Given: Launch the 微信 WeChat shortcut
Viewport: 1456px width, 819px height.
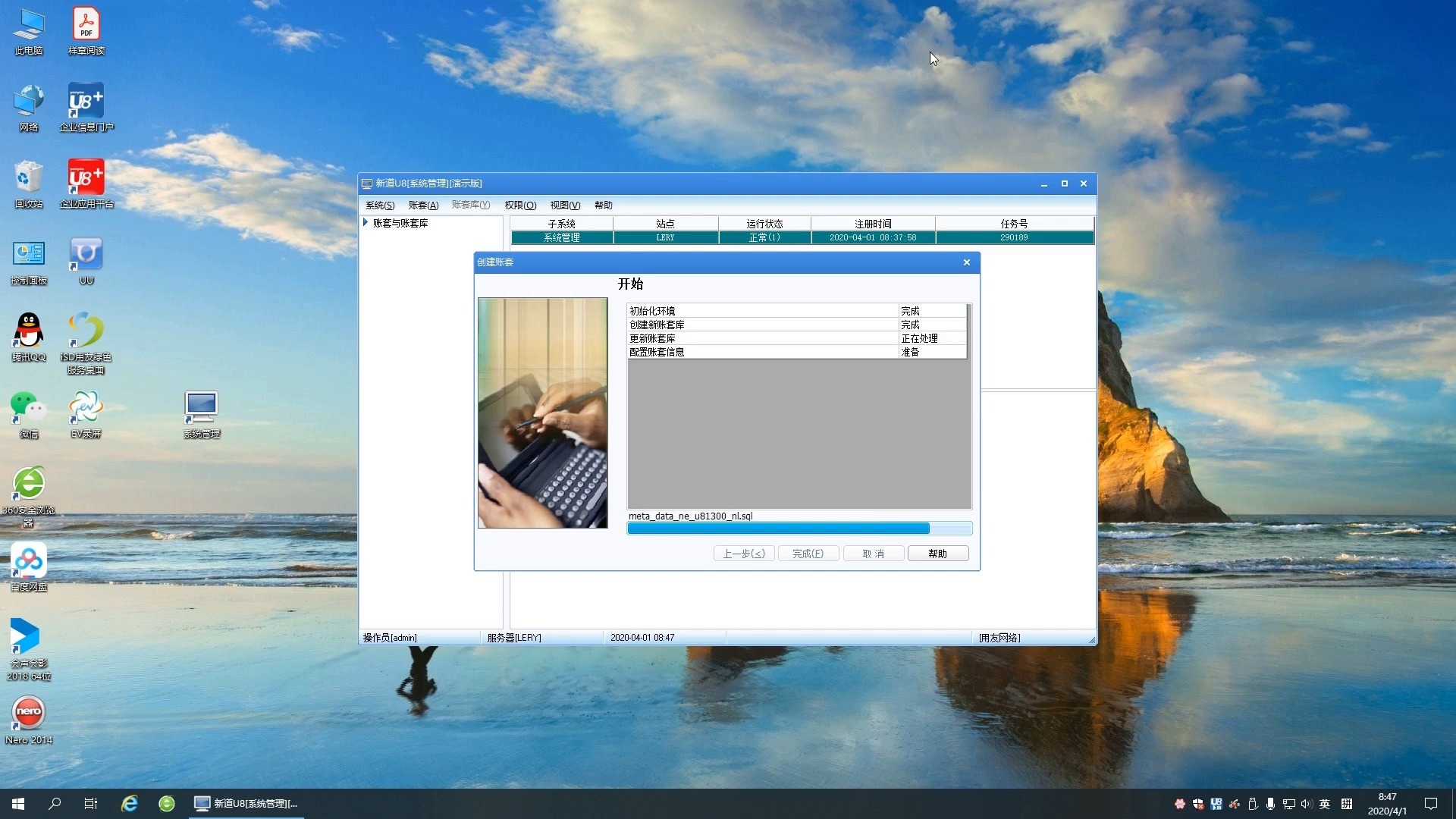Looking at the screenshot, I should click(x=29, y=415).
